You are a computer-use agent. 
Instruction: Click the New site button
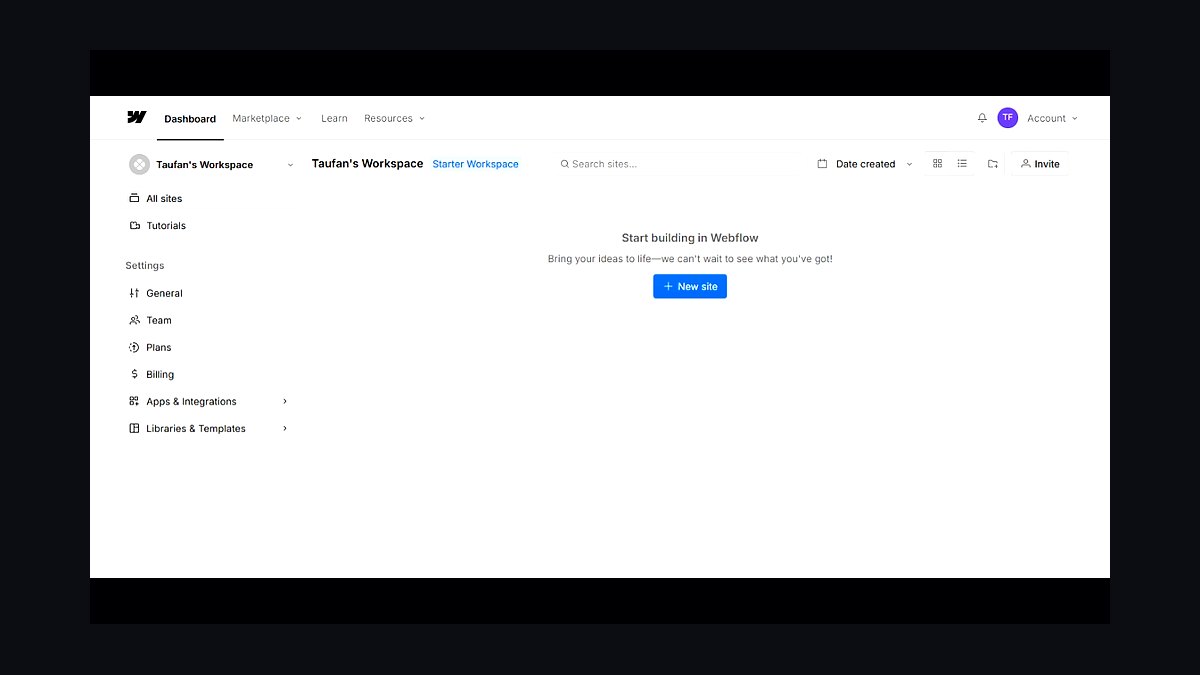690,286
